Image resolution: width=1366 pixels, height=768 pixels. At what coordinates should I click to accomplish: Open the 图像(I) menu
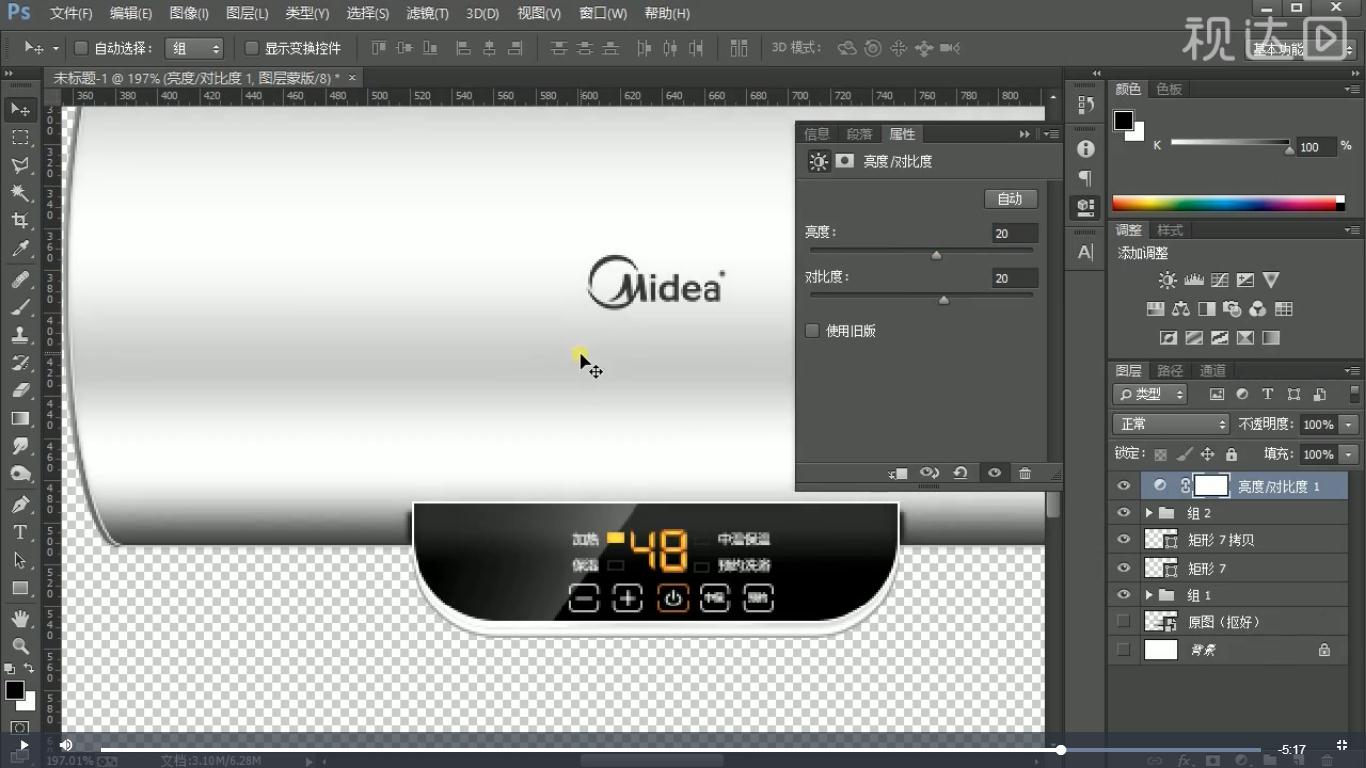(x=189, y=13)
